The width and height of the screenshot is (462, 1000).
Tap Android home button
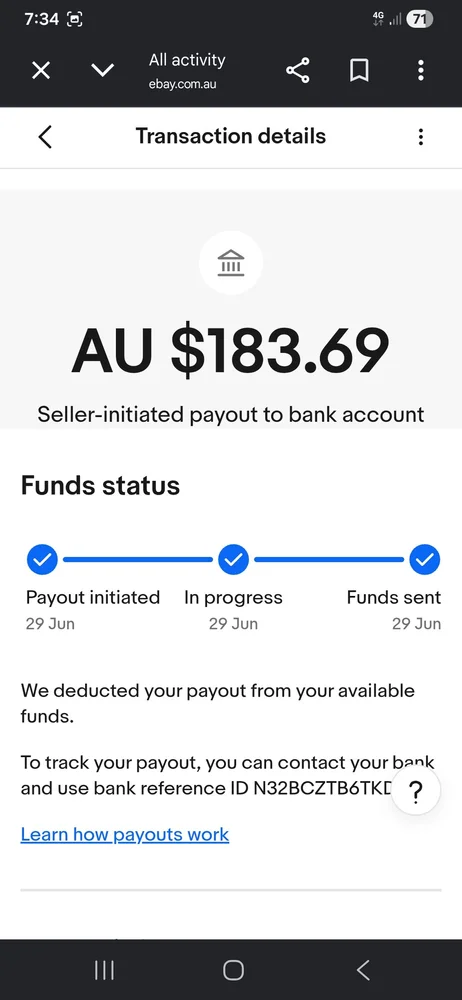[x=234, y=970]
